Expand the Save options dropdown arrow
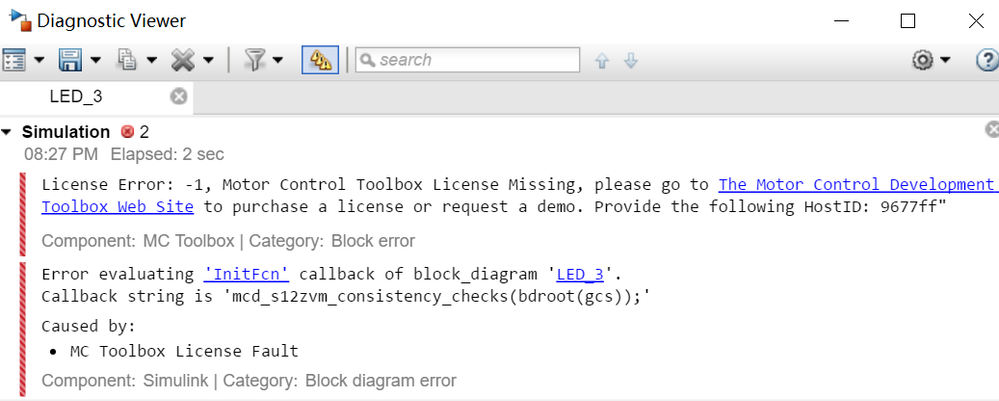999x401 pixels. (x=95, y=60)
